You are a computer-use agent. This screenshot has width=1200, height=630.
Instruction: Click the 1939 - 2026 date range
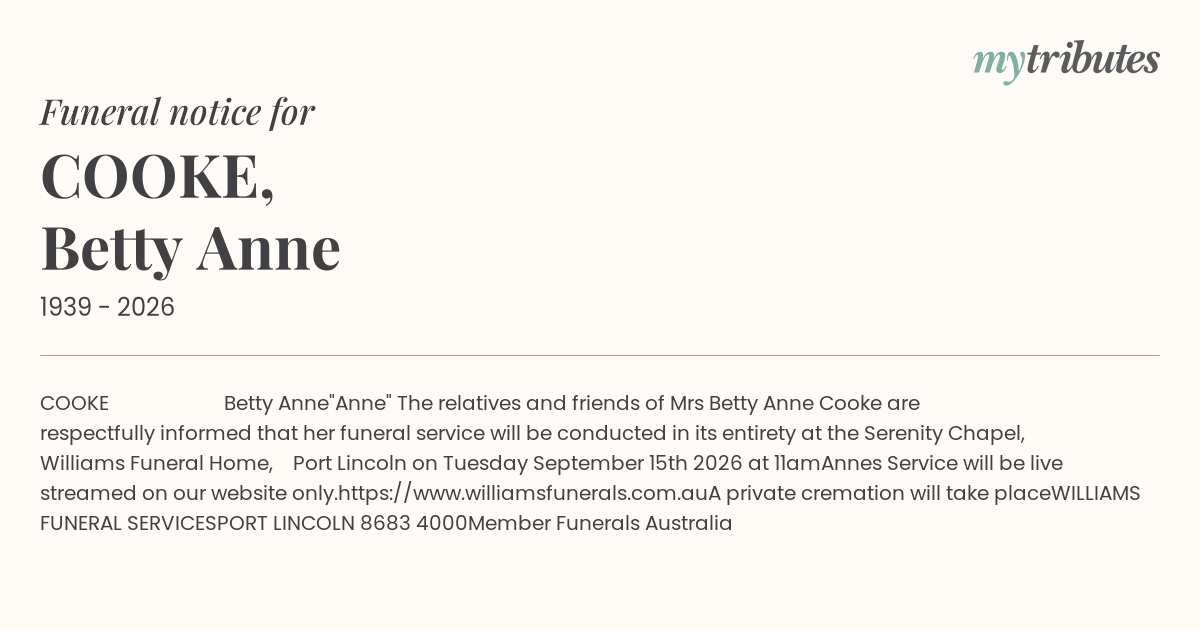[x=107, y=308]
